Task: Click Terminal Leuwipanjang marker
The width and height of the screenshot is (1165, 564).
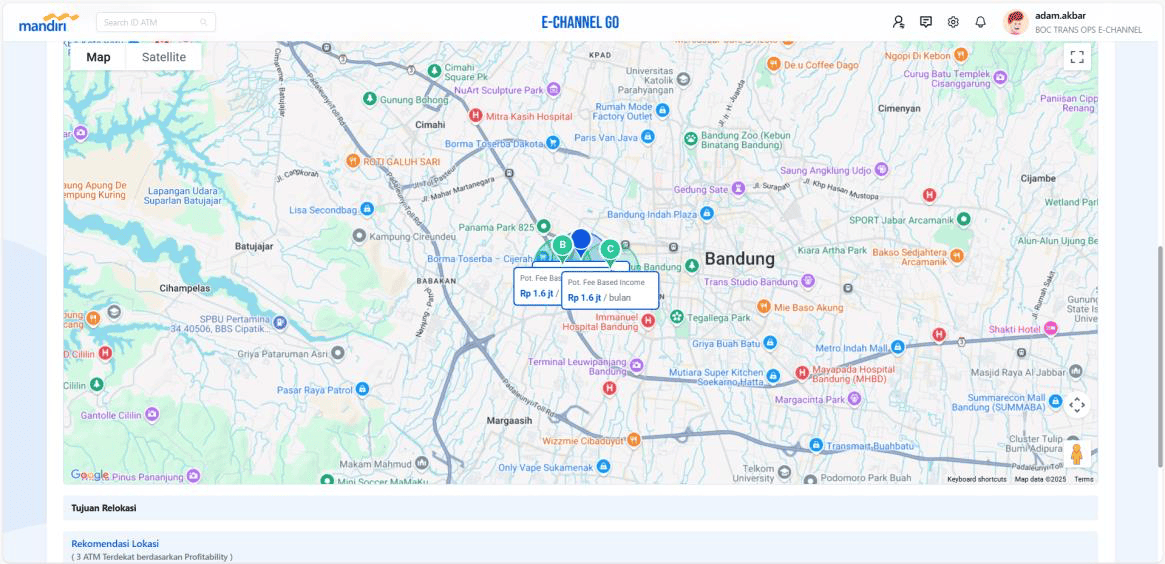Action: pyautogui.click(x=637, y=365)
